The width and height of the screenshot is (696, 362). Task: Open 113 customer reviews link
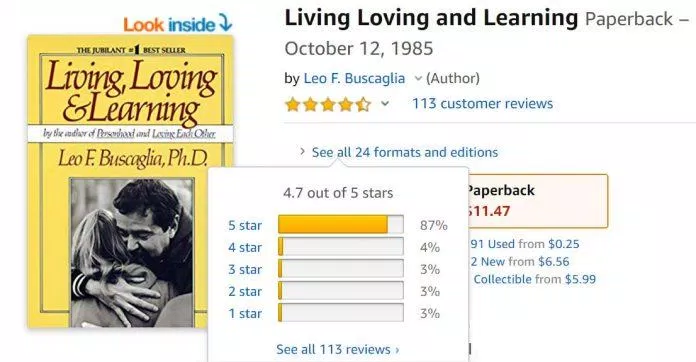[x=482, y=104]
